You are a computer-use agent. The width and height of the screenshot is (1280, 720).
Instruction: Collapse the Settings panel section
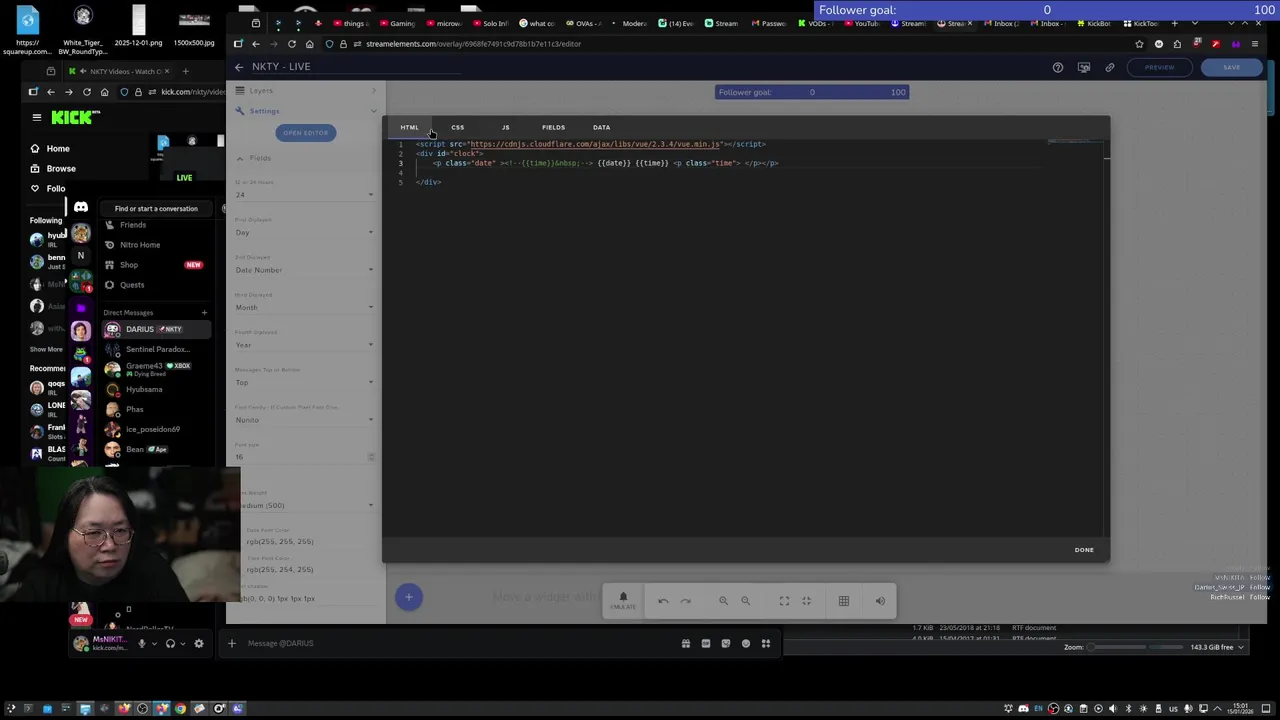coord(305,111)
